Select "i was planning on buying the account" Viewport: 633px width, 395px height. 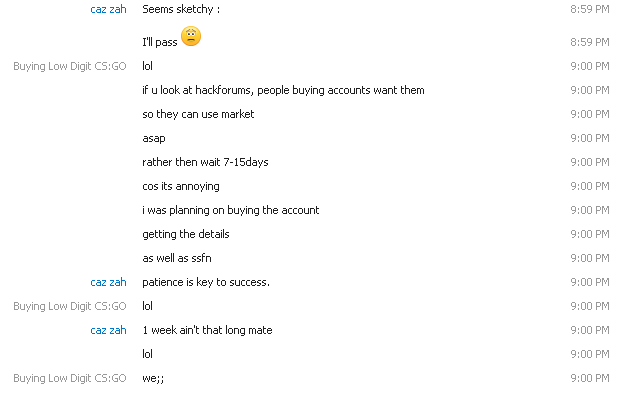coord(231,210)
